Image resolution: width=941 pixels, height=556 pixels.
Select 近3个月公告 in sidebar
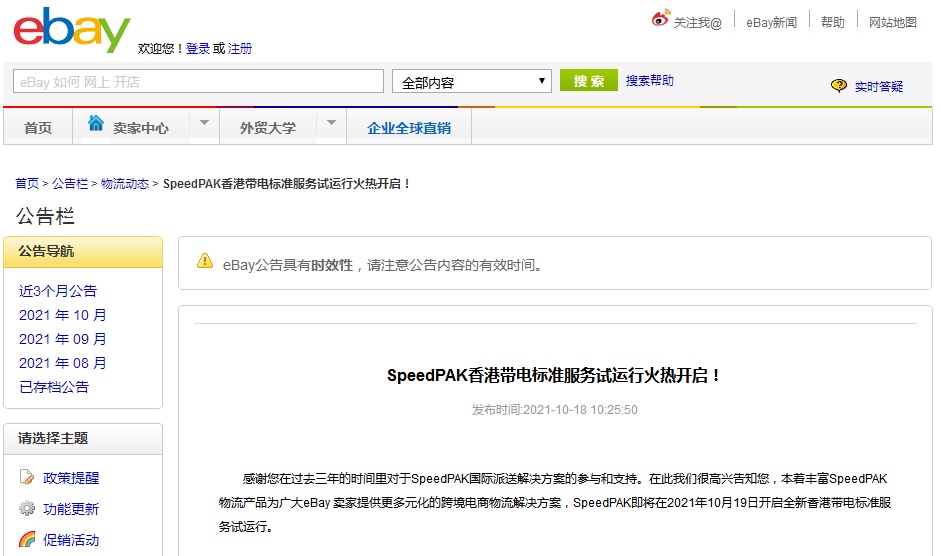58,291
